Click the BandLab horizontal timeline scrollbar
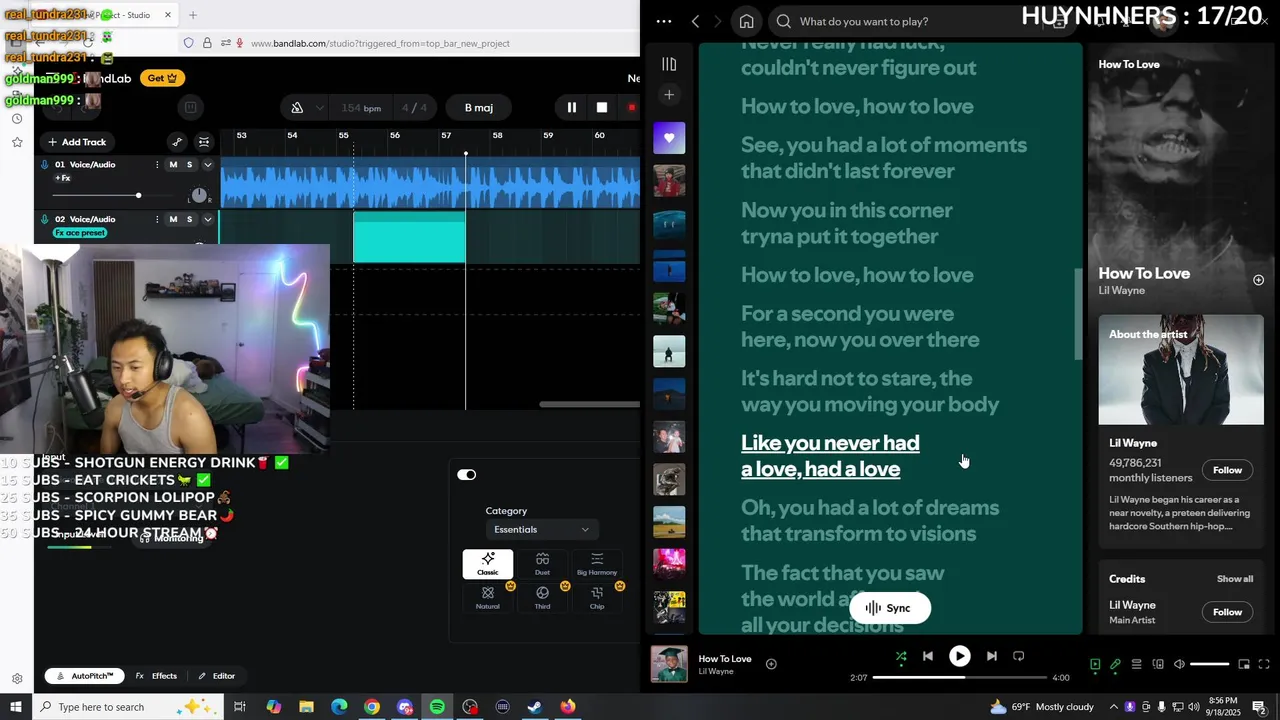 590,405
